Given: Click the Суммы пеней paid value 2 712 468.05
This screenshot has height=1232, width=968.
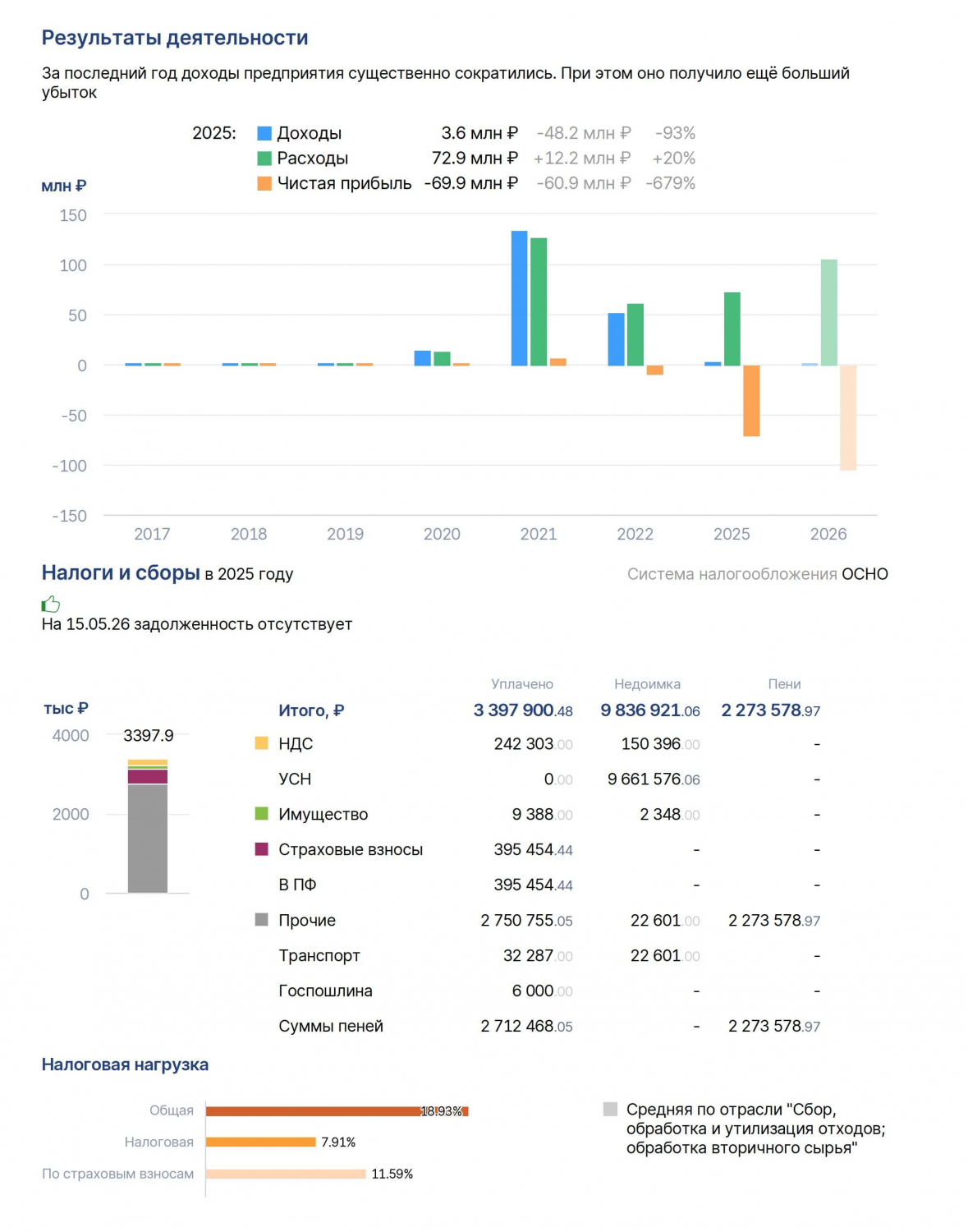Looking at the screenshot, I should (527, 1027).
